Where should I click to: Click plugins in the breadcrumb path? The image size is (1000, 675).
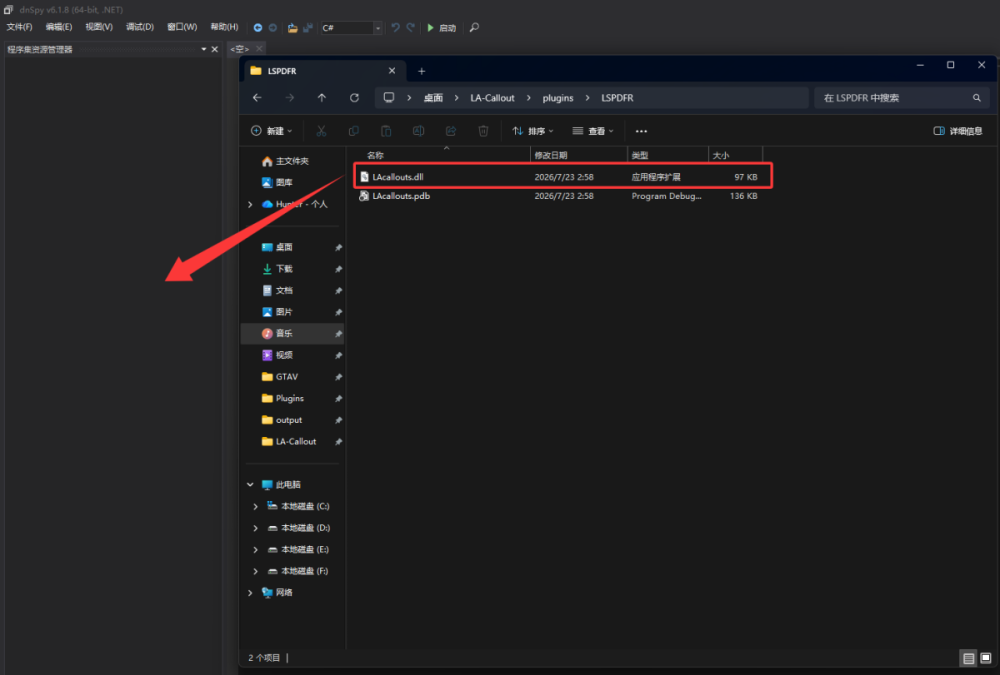click(557, 98)
